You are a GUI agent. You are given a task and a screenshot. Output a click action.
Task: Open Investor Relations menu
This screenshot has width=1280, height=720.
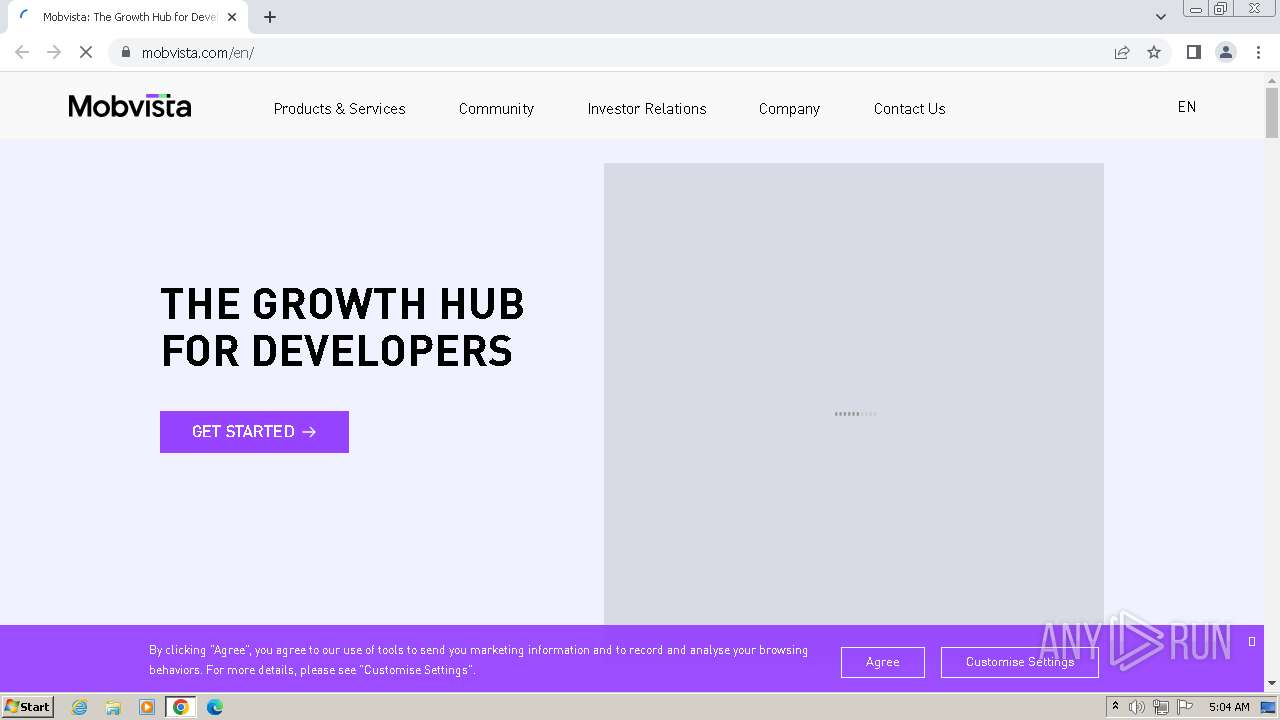point(647,108)
